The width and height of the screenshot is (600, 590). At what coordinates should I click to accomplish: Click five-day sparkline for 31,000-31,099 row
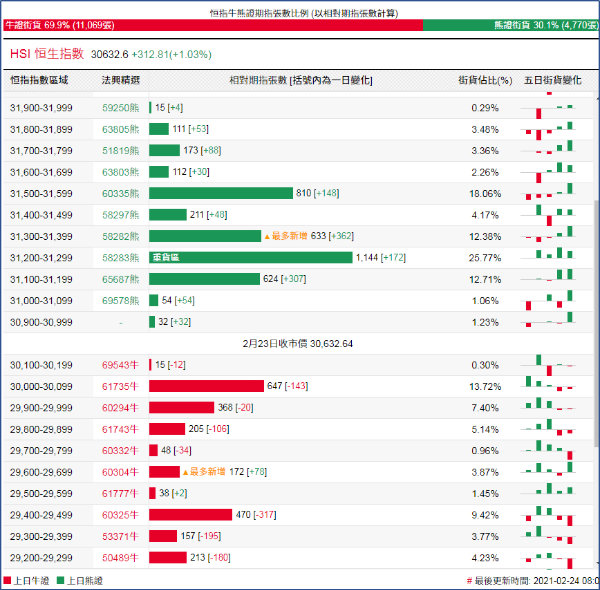coord(549,300)
